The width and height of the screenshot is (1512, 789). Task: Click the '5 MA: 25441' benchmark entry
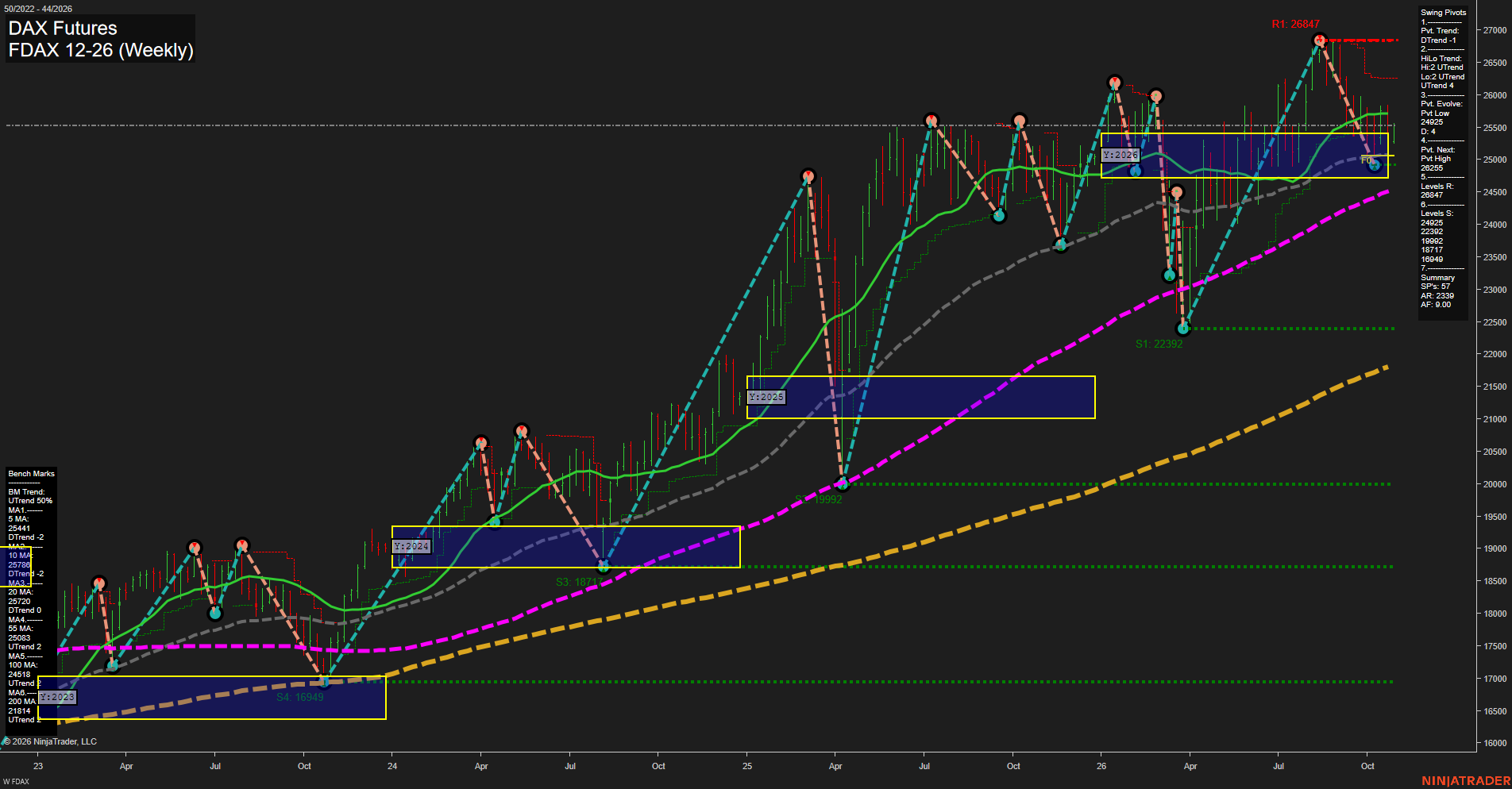(x=19, y=524)
